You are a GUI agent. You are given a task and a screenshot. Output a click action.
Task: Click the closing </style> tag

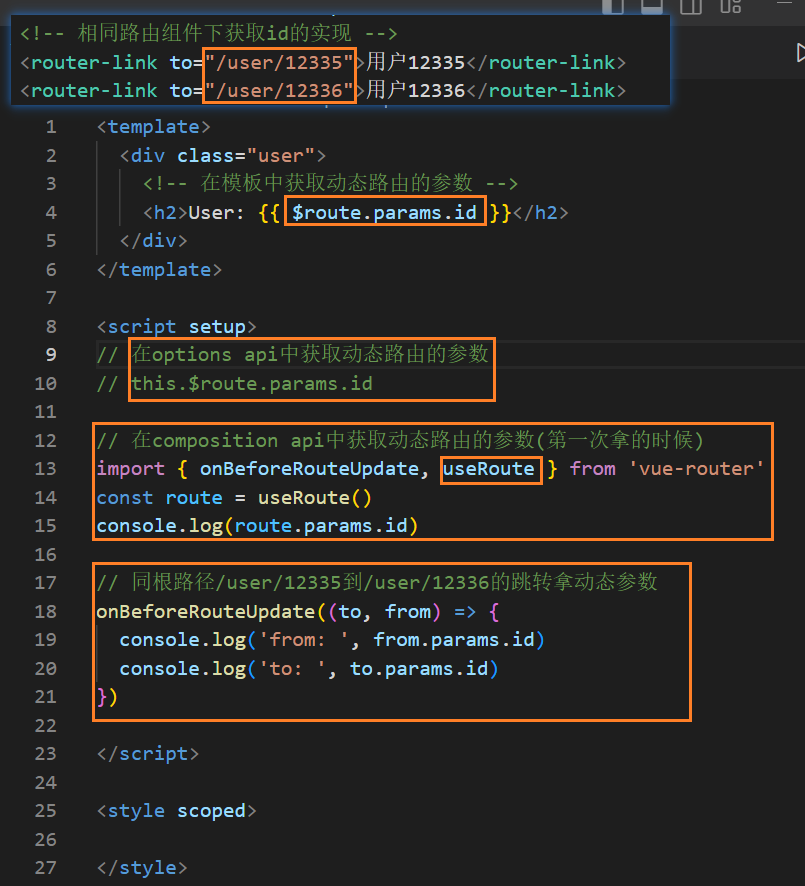(142, 868)
